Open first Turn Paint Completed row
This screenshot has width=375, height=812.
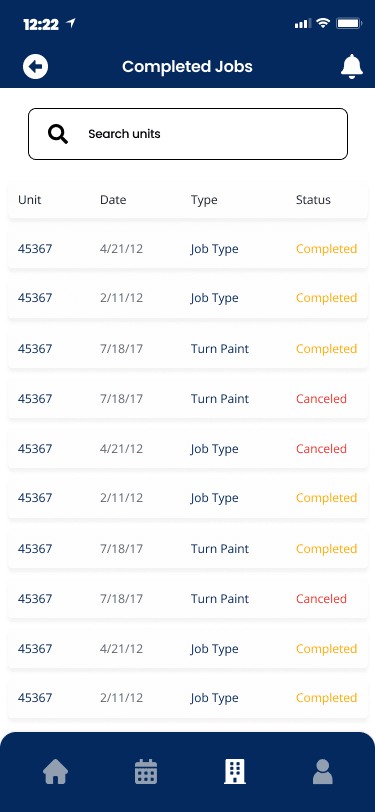(188, 349)
